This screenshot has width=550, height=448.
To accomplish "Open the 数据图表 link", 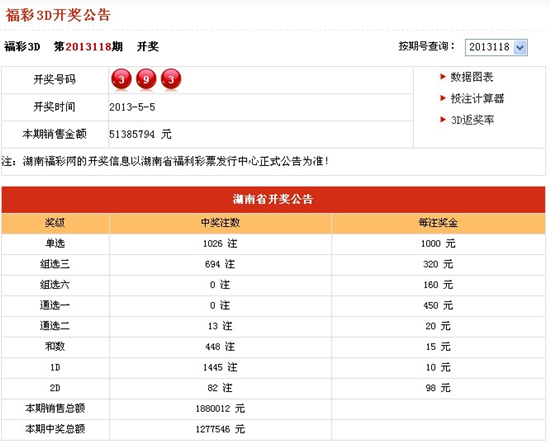I will point(472,77).
